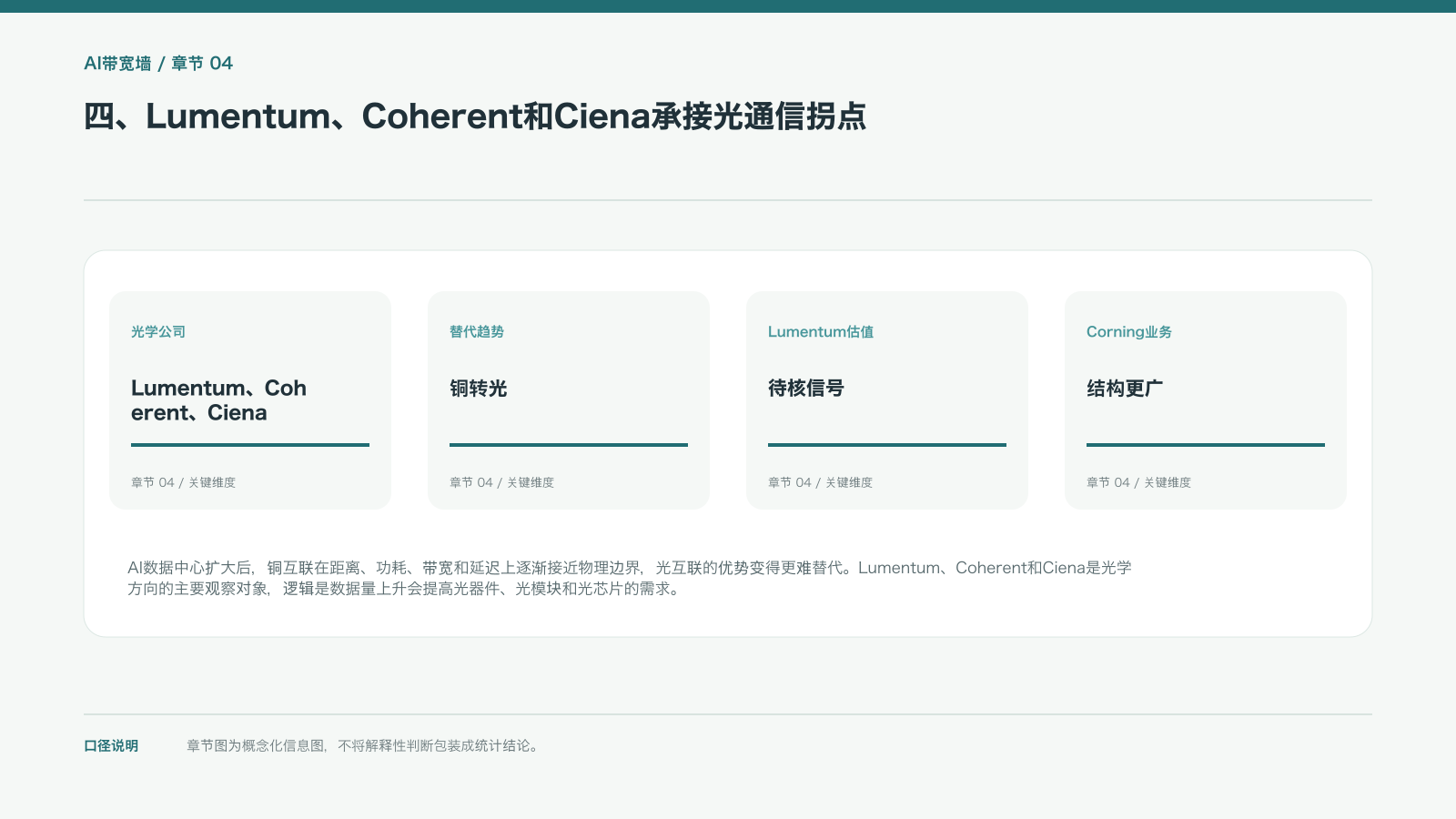
Task: Select the slide title "四、Lumentum、Coherent和Ciena承接光通信拐点"
Action: [x=475, y=116]
